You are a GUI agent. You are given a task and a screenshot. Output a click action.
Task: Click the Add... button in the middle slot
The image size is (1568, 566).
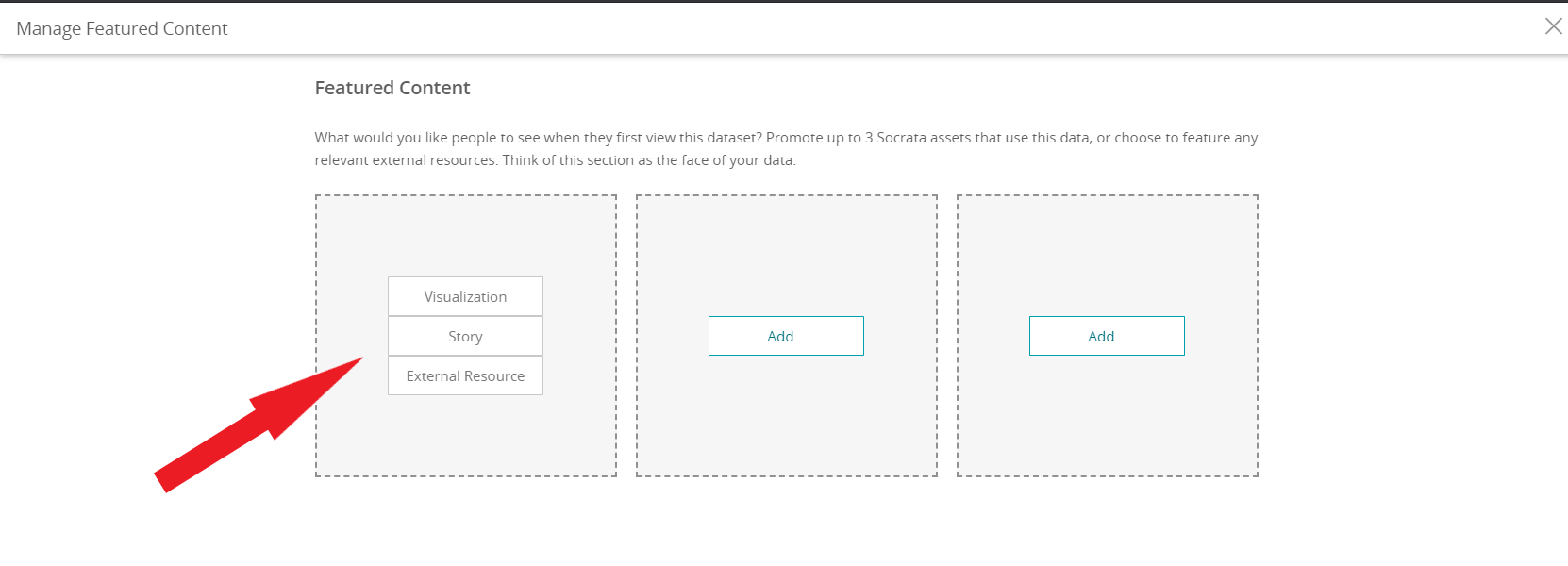[x=786, y=336]
